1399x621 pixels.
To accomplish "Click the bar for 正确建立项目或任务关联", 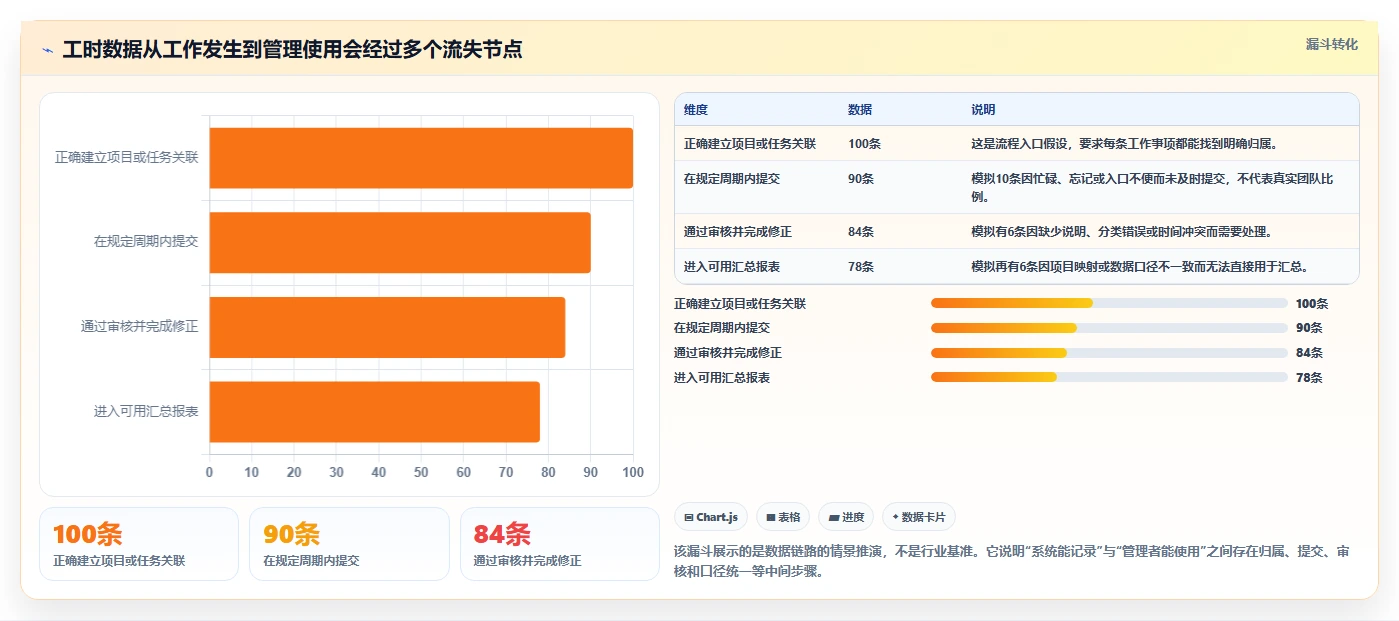I will [421, 158].
